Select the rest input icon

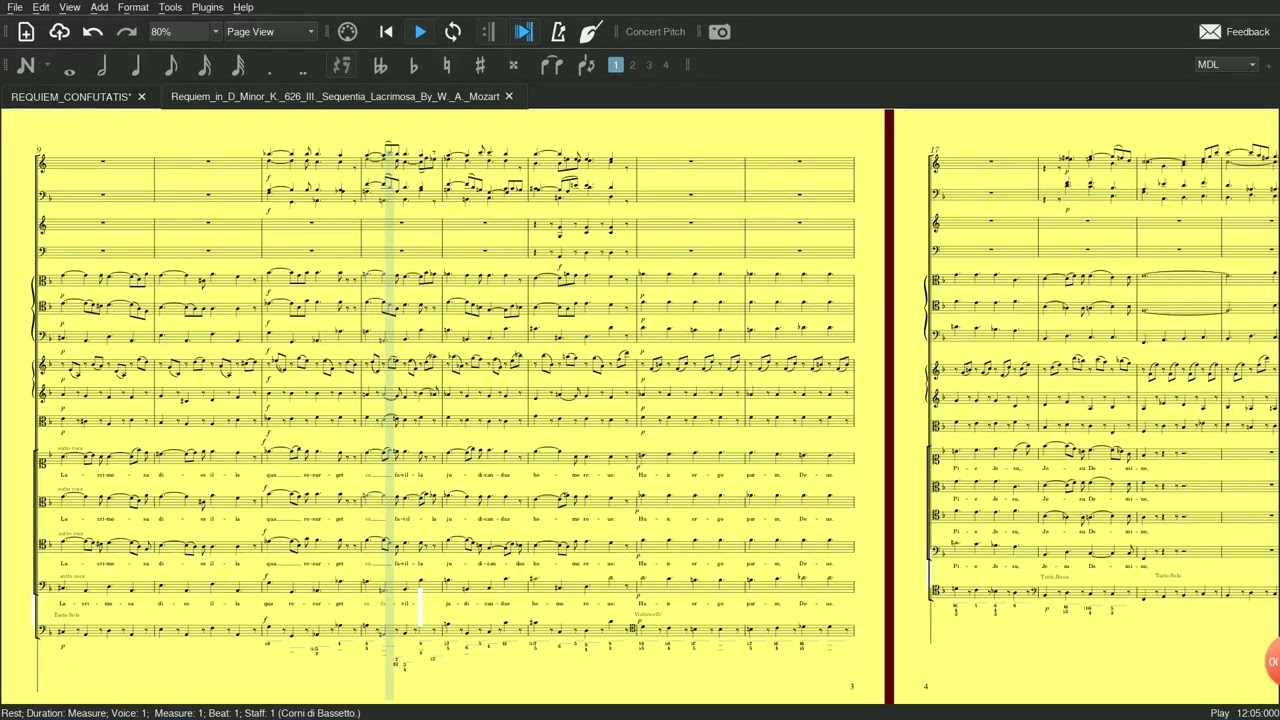click(342, 66)
